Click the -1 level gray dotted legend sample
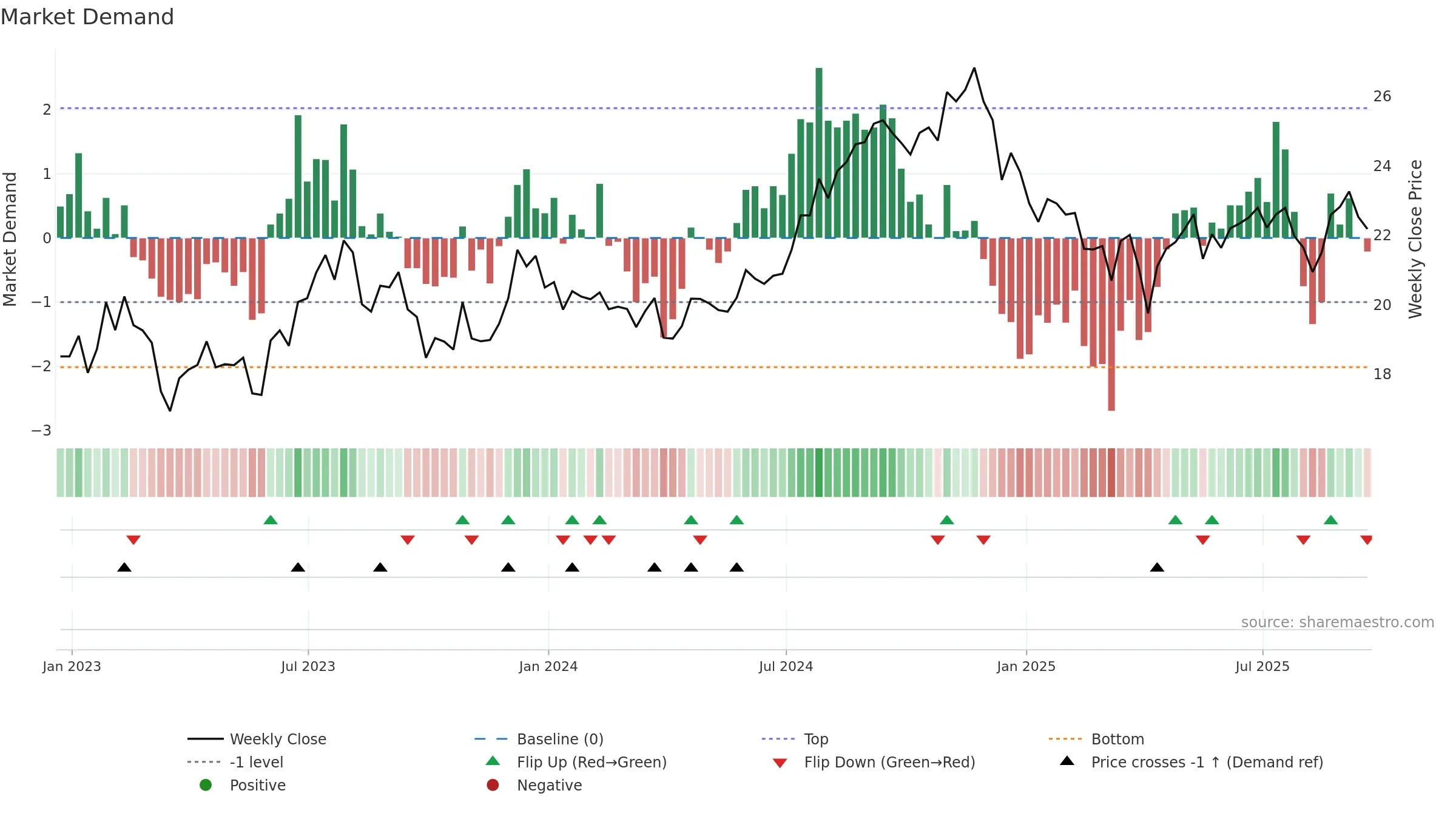Screen dimensions: 1456x819 tap(205, 762)
